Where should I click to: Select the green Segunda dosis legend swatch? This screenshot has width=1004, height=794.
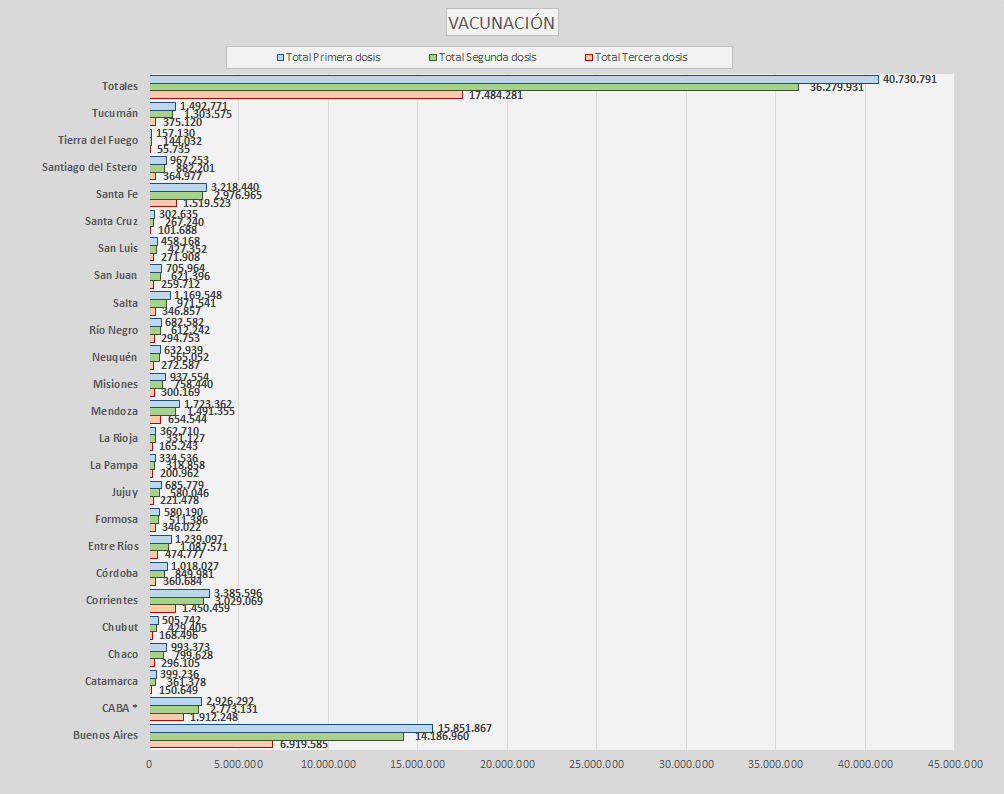[433, 58]
